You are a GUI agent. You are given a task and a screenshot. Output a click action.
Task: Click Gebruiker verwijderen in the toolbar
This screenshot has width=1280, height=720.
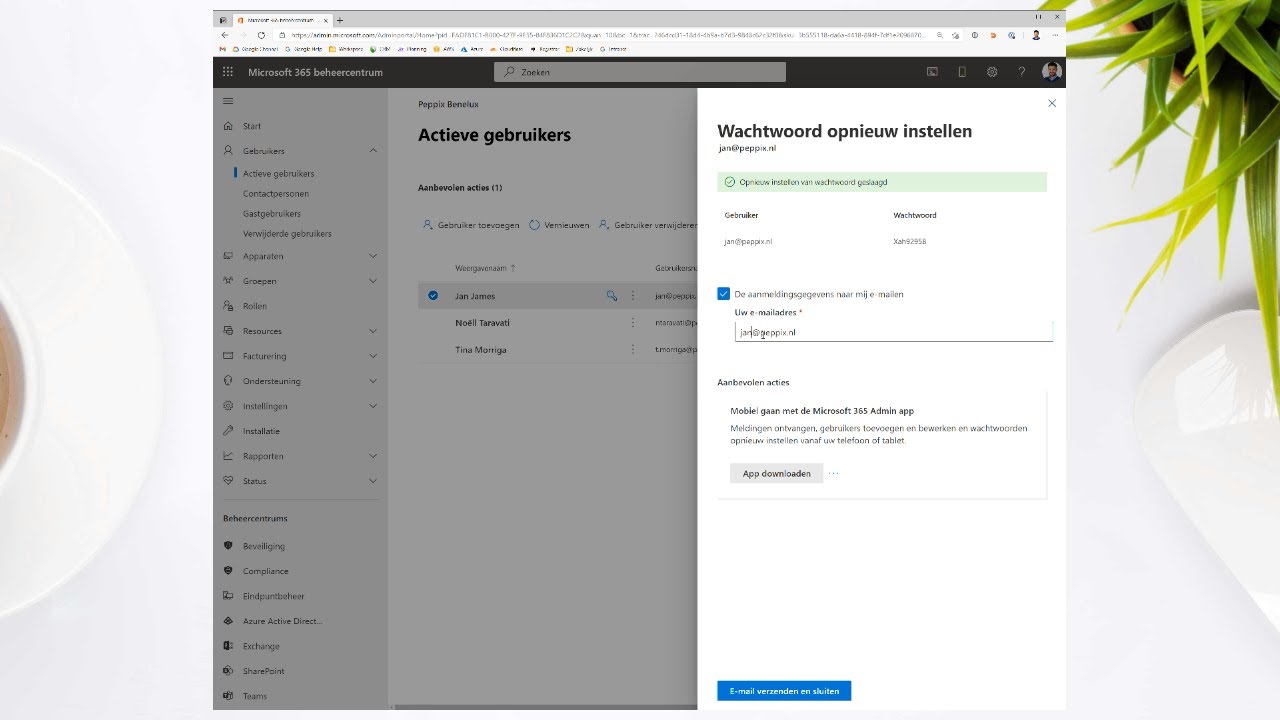[x=648, y=225]
